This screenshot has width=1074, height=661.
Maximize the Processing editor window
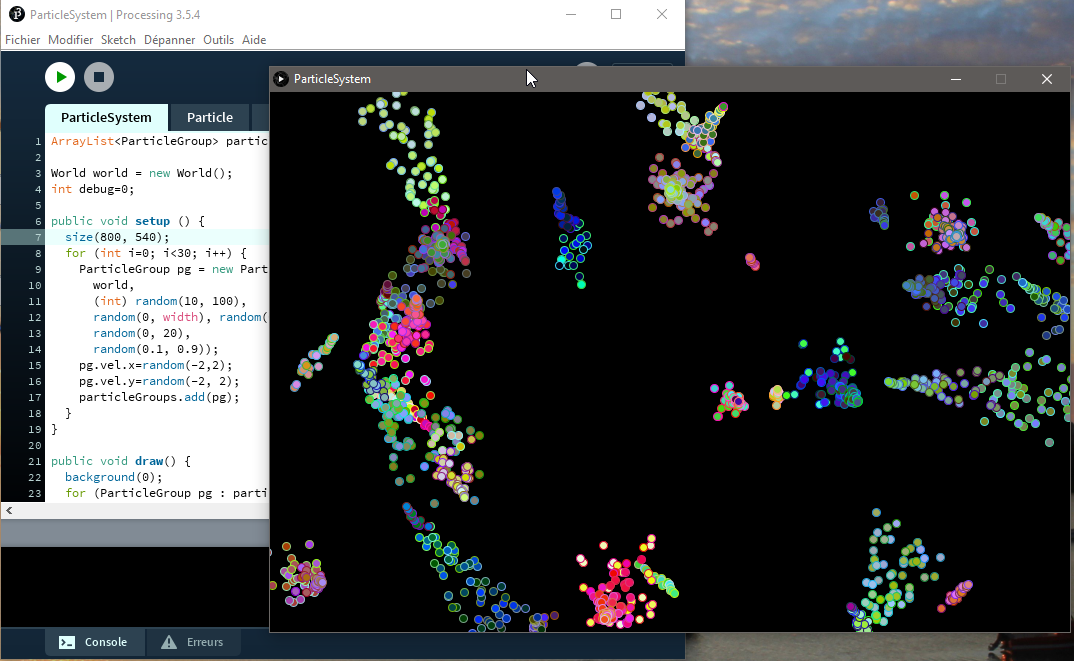point(616,14)
